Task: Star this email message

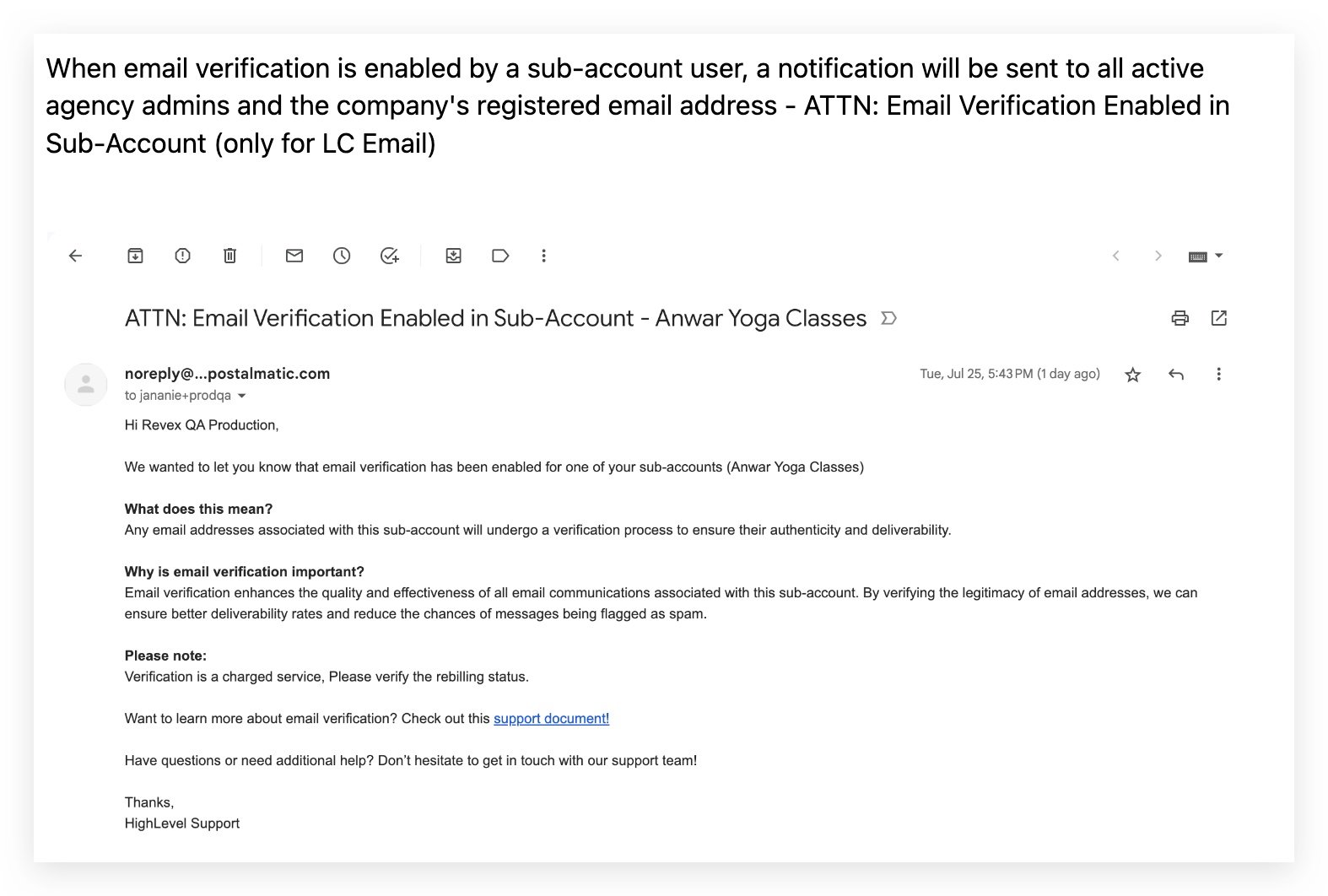Action: click(1133, 375)
